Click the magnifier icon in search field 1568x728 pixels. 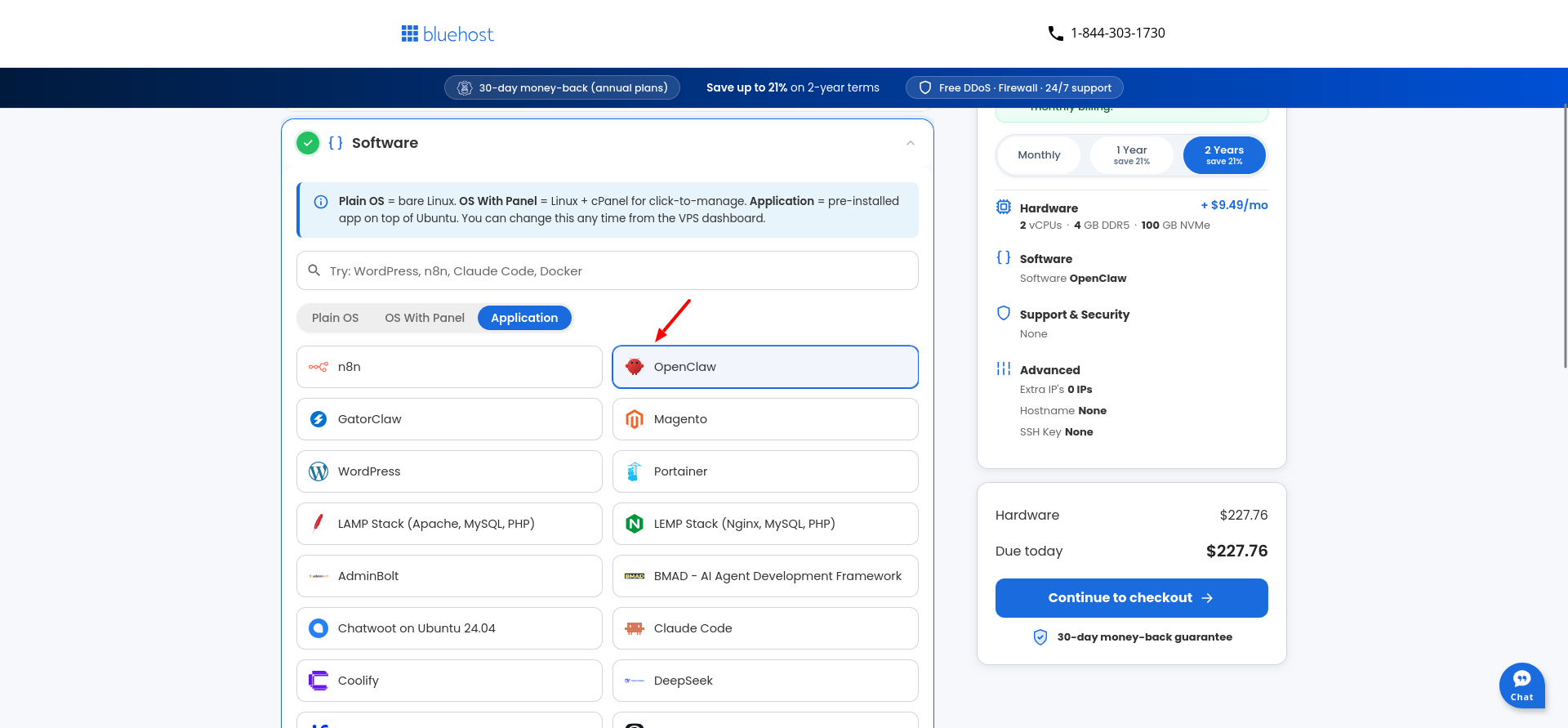[x=314, y=270]
